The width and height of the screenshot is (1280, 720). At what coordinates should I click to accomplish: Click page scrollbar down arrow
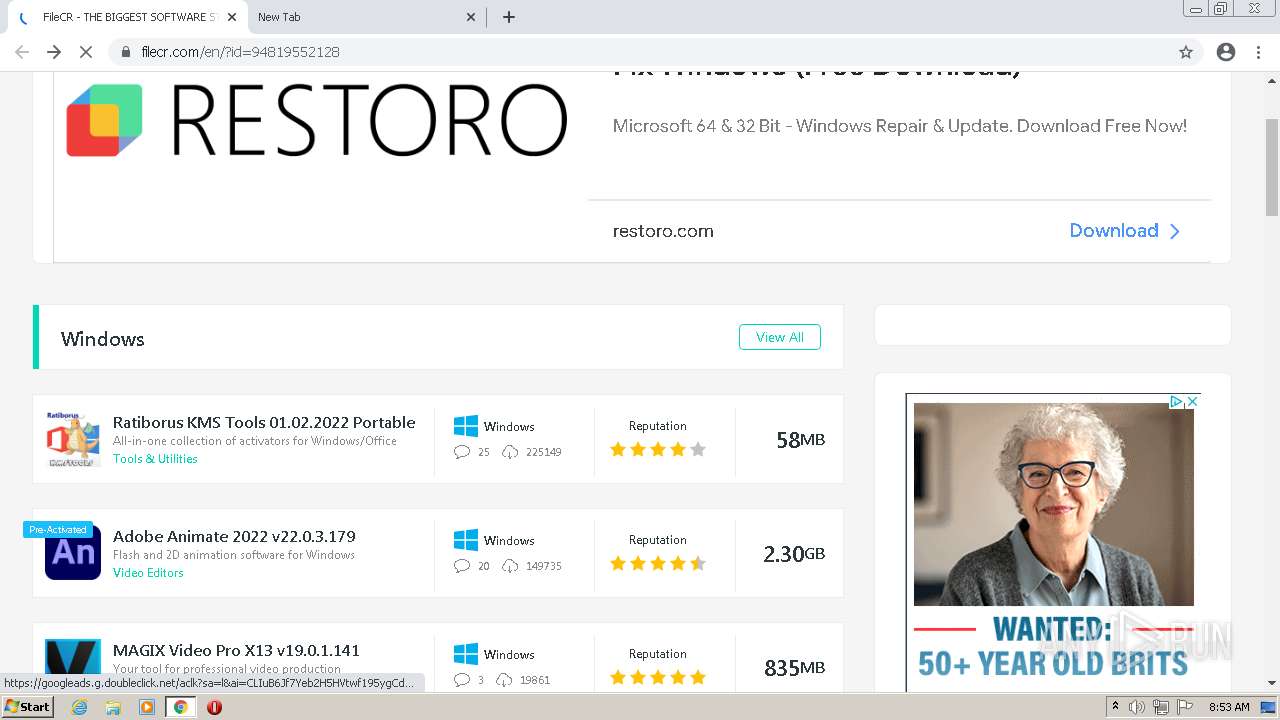point(1272,683)
